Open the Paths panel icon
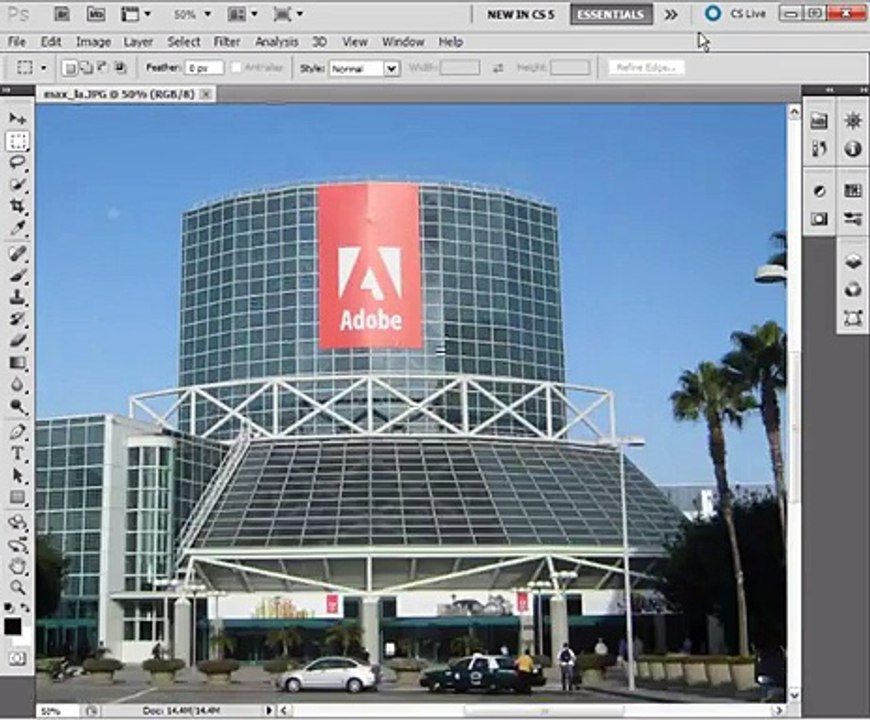 click(853, 318)
